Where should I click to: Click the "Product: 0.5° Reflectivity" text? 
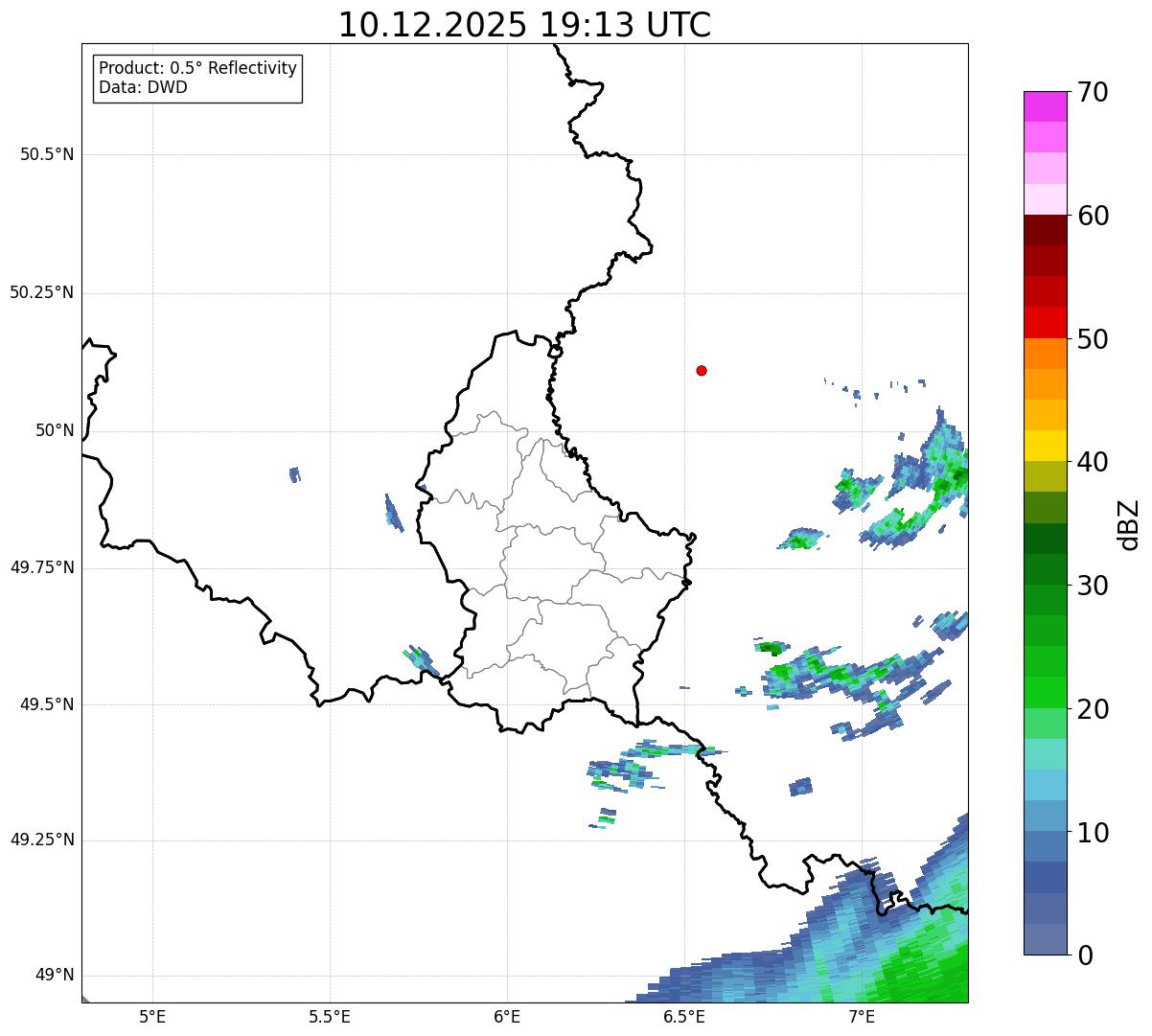point(197,68)
